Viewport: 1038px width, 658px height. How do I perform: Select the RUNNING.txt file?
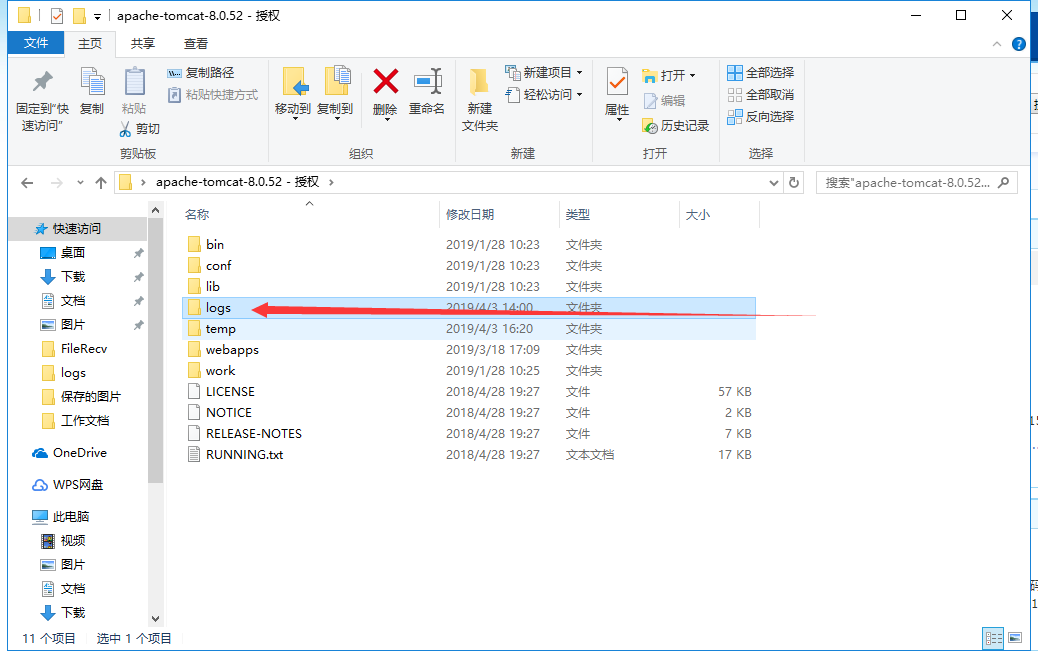[x=469, y=455]
